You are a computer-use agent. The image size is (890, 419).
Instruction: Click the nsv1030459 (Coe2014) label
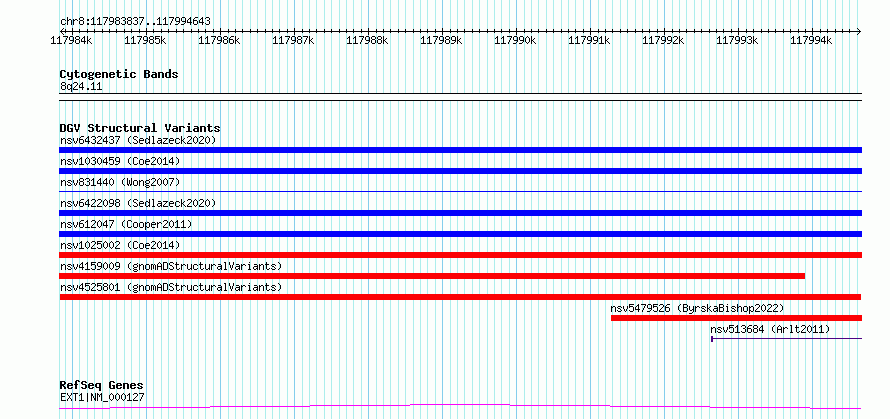click(120, 161)
